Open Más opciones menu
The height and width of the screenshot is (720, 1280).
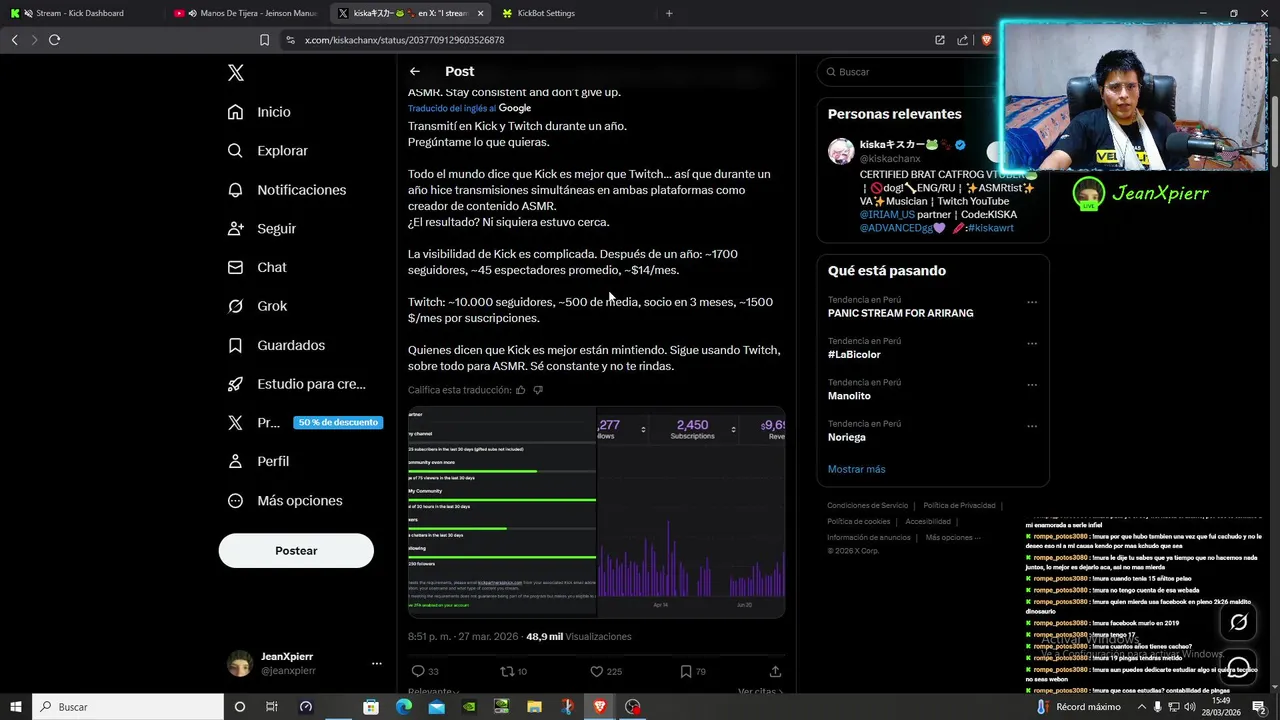[x=285, y=501]
